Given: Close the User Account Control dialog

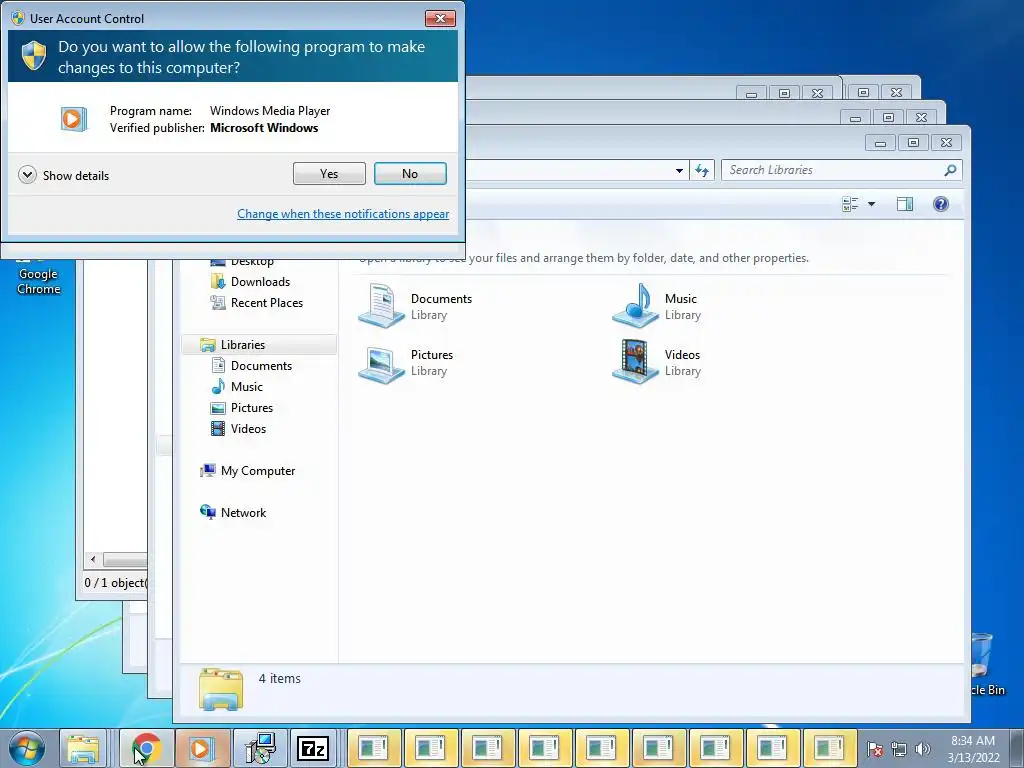Looking at the screenshot, I should pyautogui.click(x=440, y=18).
